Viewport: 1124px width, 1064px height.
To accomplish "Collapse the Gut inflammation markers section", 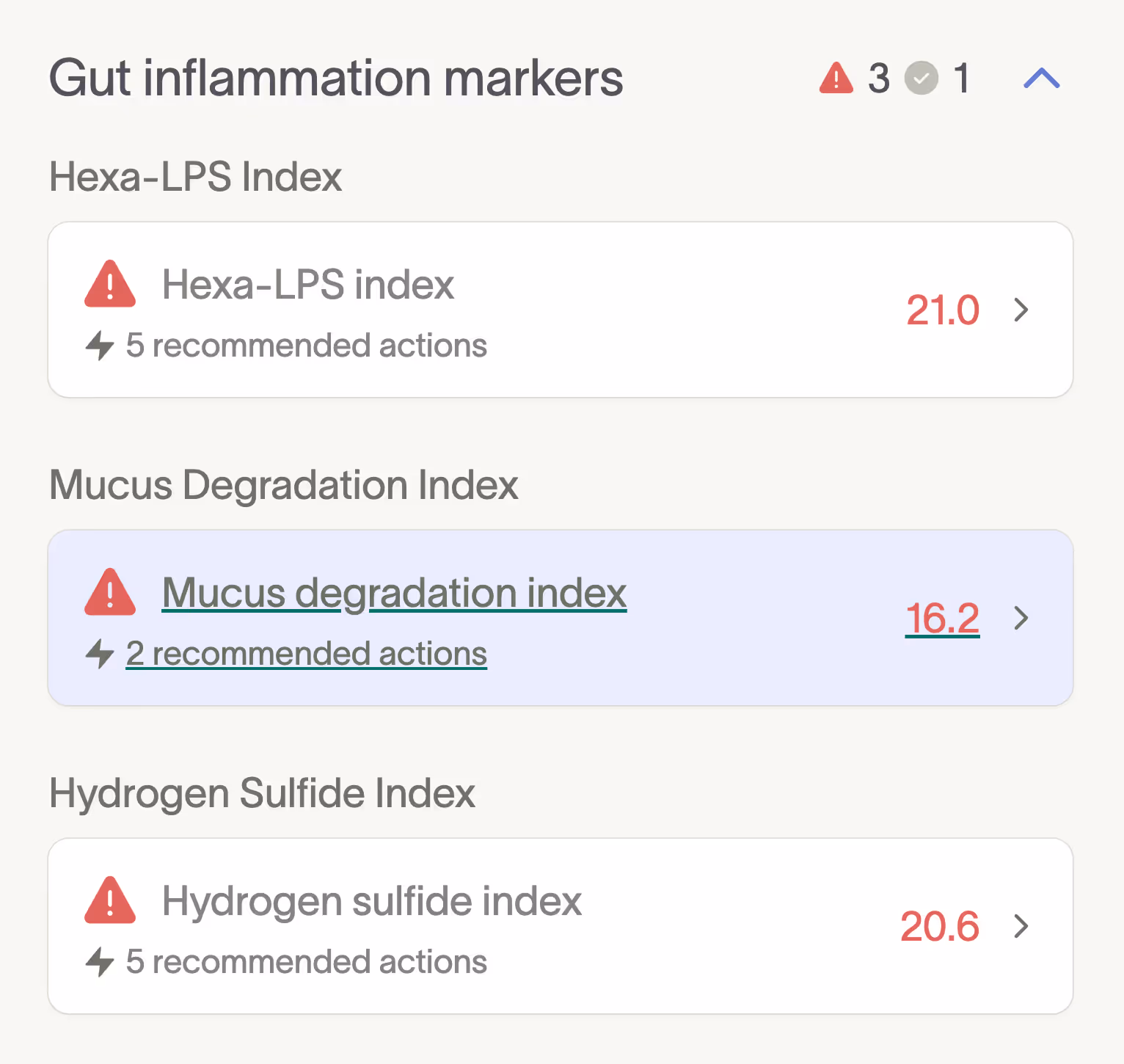I will point(1042,79).
